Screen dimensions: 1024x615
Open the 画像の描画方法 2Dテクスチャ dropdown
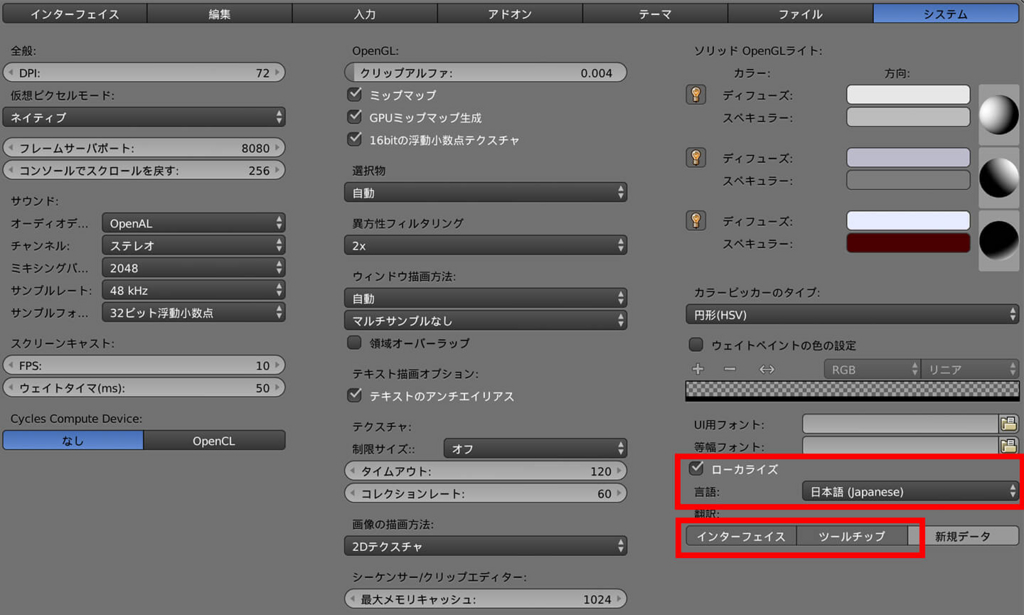(486, 546)
